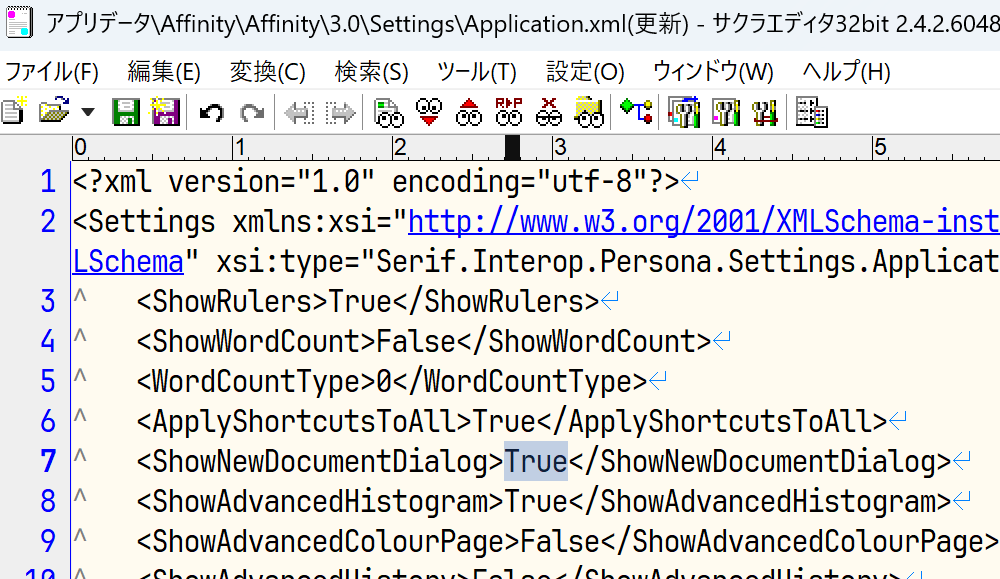Click the highlighted True value on line 7
Screen dimensions: 1000x579
click(x=536, y=461)
